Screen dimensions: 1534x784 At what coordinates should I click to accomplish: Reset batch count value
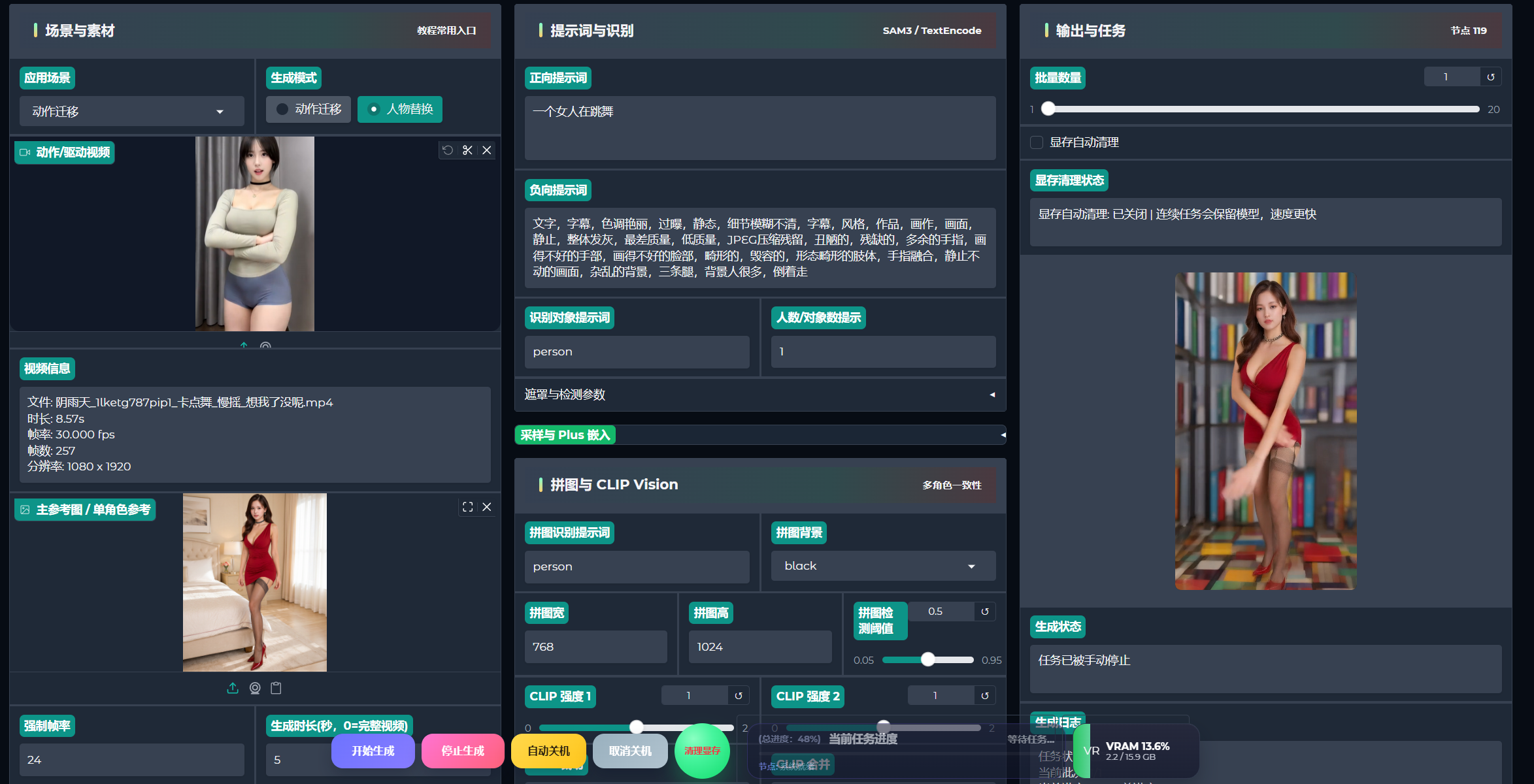tap(1491, 77)
